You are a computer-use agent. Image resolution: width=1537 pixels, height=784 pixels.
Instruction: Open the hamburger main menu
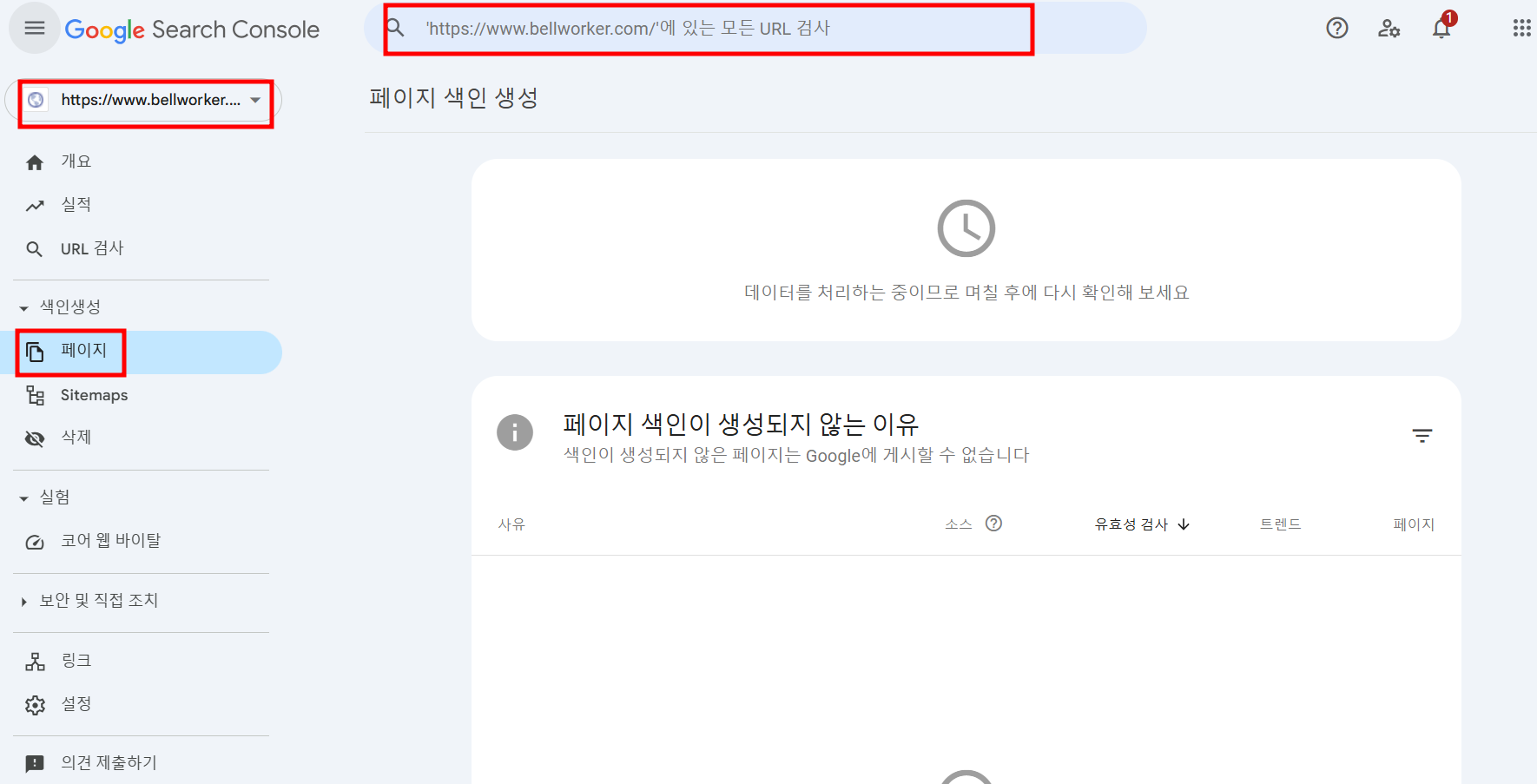point(35,29)
